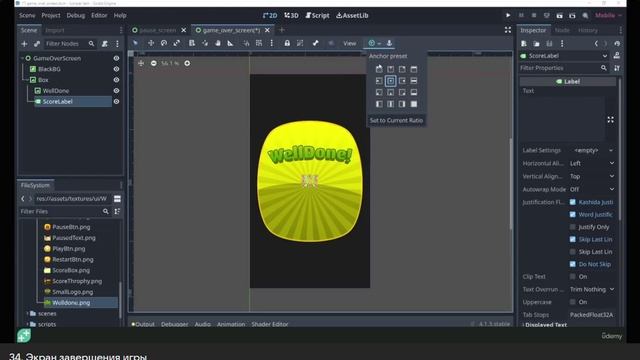The image size is (640, 360).
Task: Uncheck the Do Not Skip checkbox
Action: [573, 264]
